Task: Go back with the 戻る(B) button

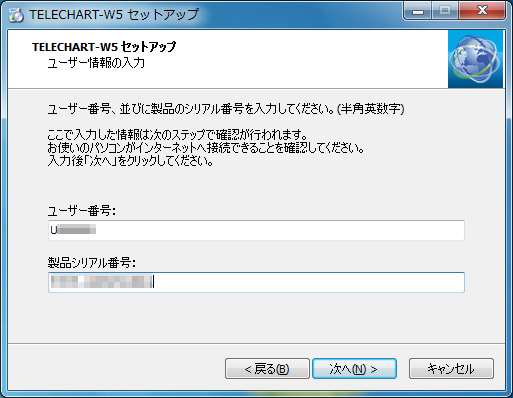Action: click(267, 369)
